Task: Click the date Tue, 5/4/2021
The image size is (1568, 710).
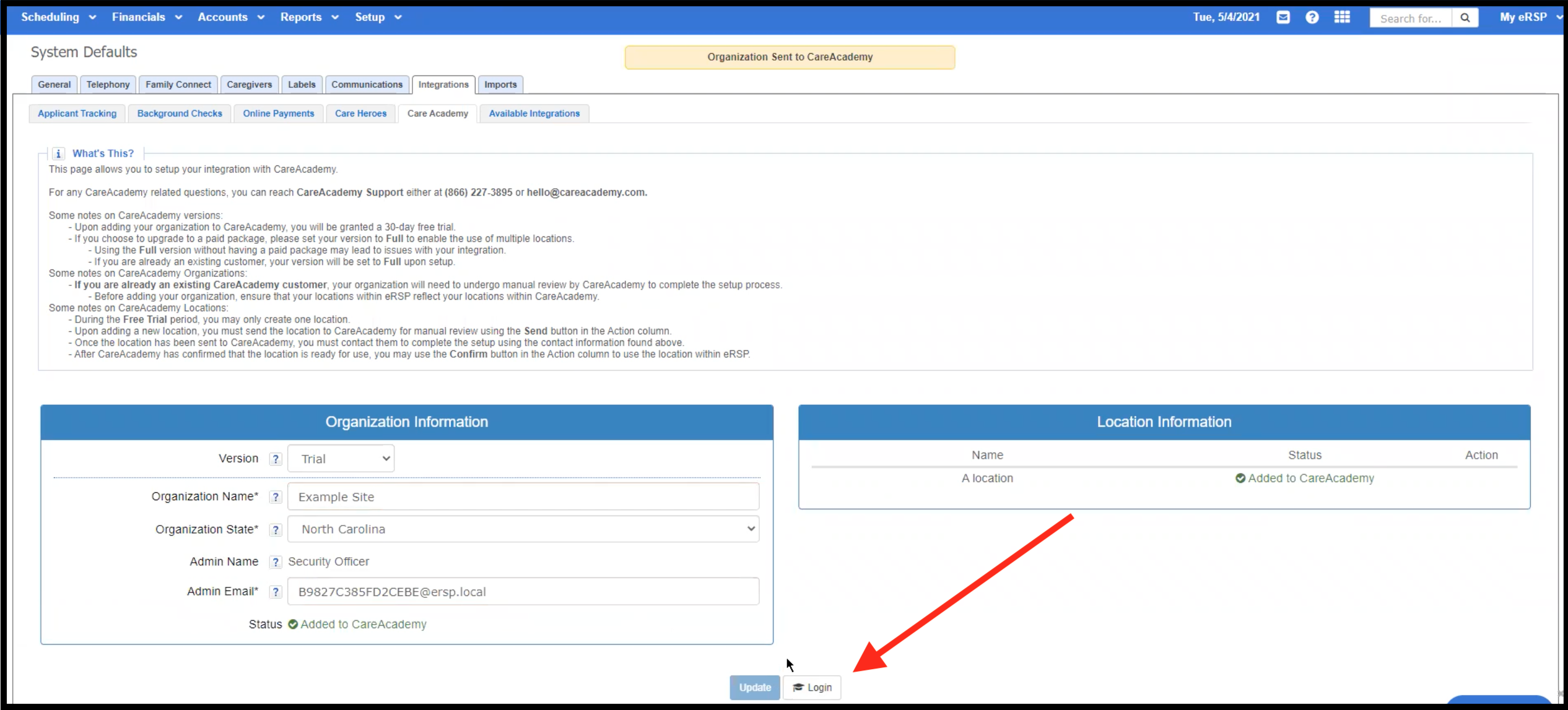Action: click(x=1226, y=17)
